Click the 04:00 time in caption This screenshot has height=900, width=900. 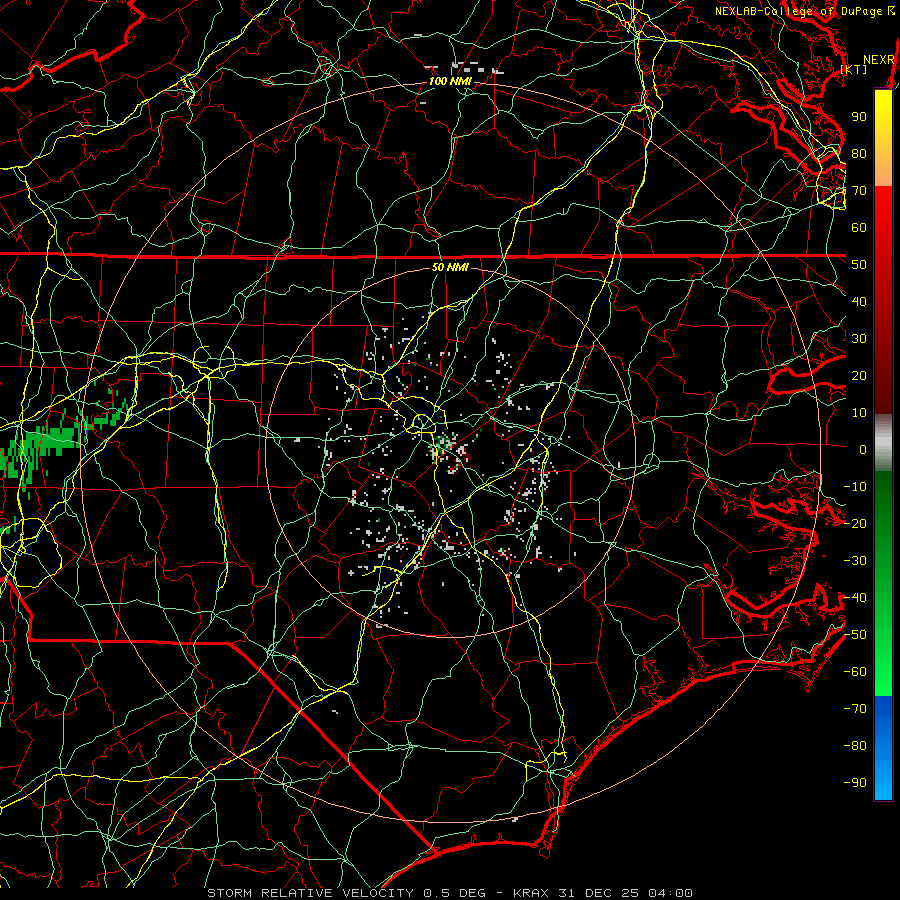[x=670, y=893]
